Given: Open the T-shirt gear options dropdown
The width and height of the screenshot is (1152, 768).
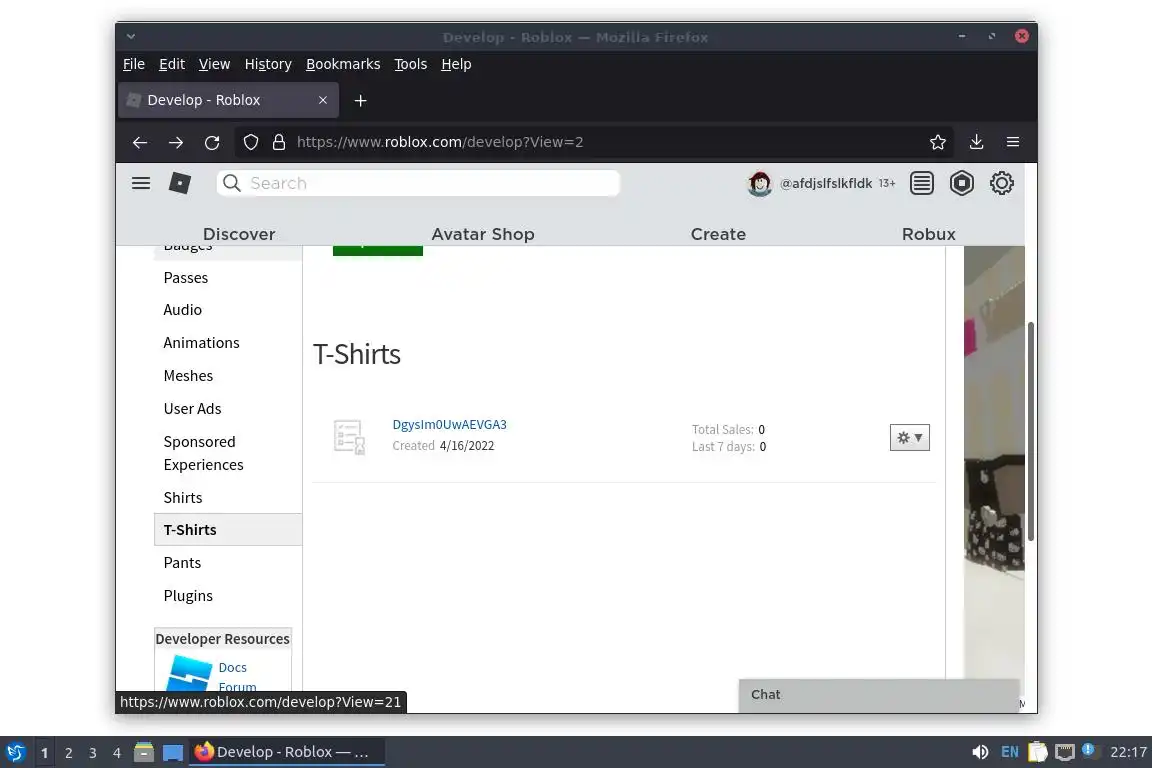Looking at the screenshot, I should tap(910, 437).
